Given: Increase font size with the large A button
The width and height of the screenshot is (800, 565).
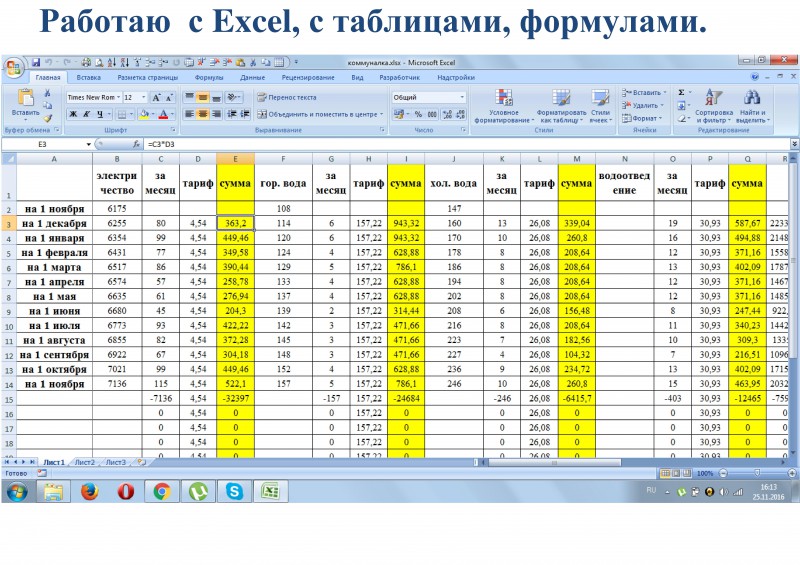Looking at the screenshot, I should pyautogui.click(x=157, y=97).
